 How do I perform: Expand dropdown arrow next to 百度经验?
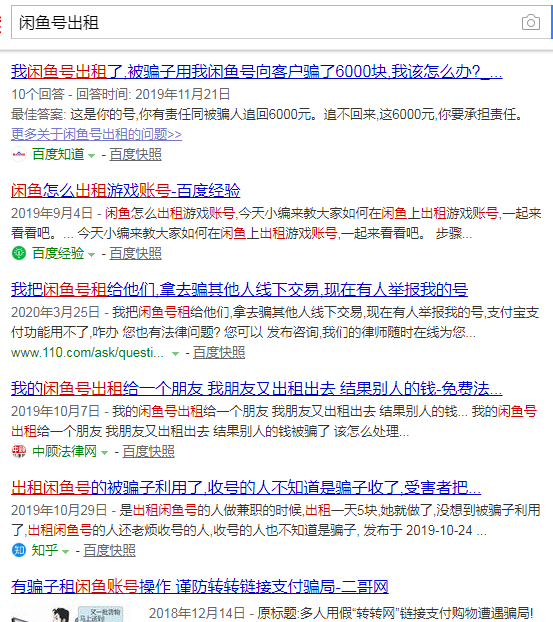(92, 255)
